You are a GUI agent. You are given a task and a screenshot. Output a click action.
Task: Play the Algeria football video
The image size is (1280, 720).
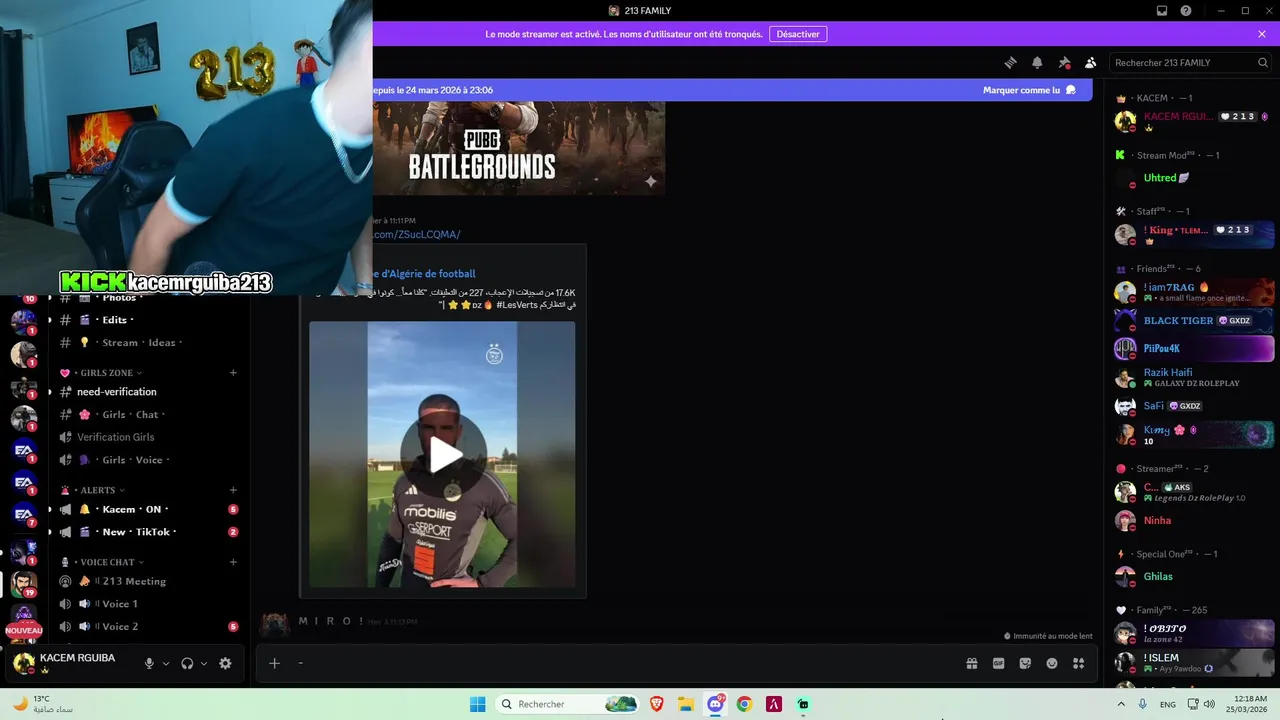[x=444, y=455]
